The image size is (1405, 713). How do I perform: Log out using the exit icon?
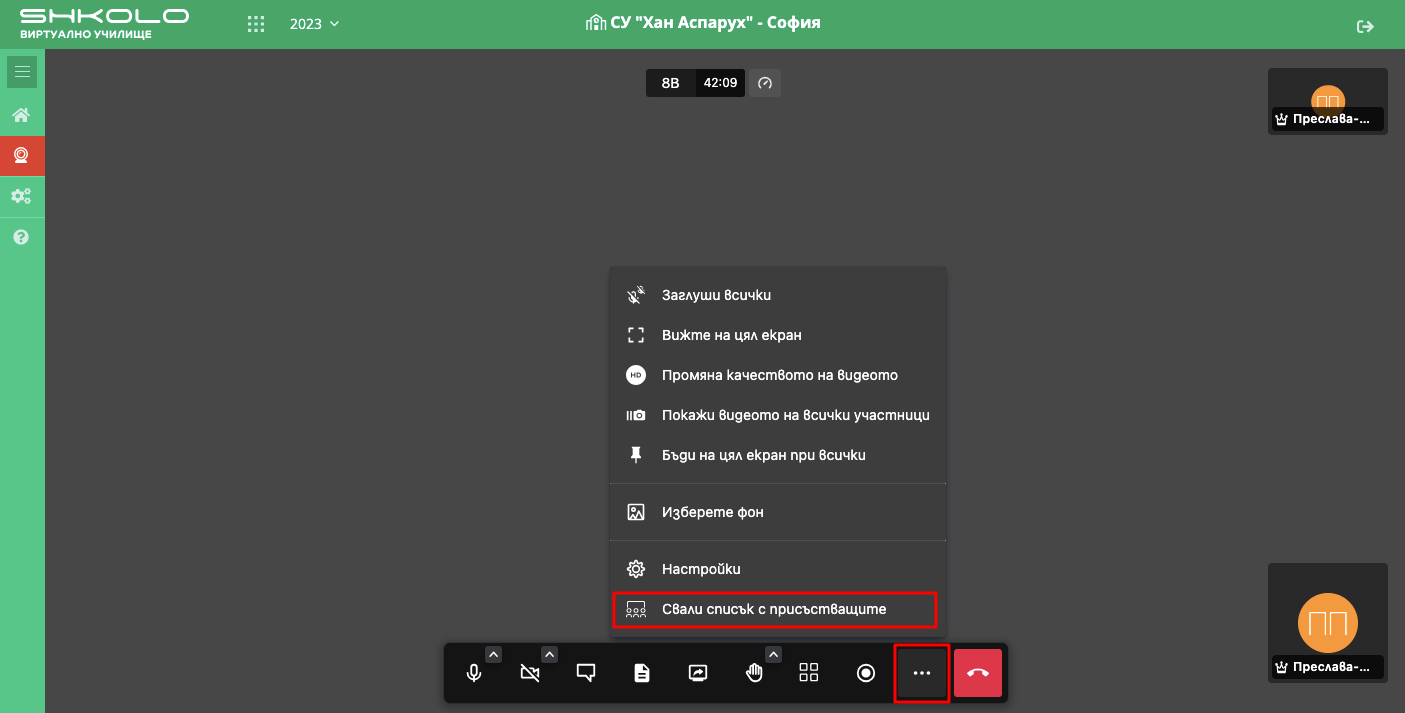1365,27
